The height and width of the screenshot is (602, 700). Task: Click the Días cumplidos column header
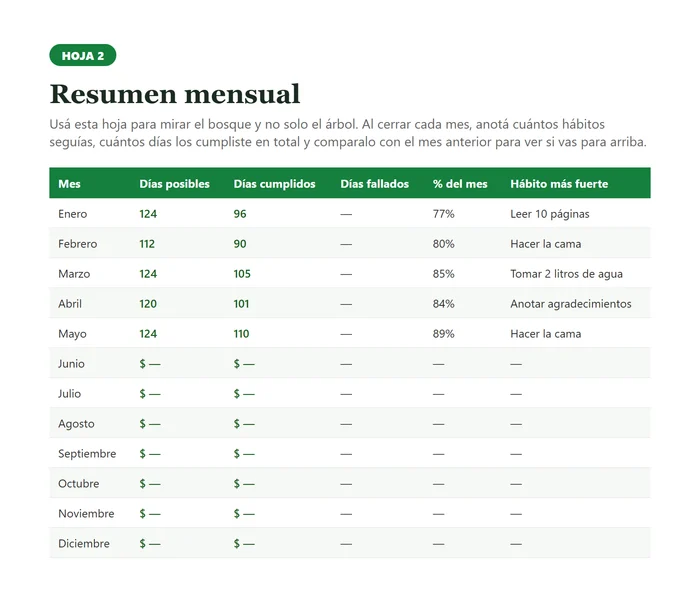(274, 184)
